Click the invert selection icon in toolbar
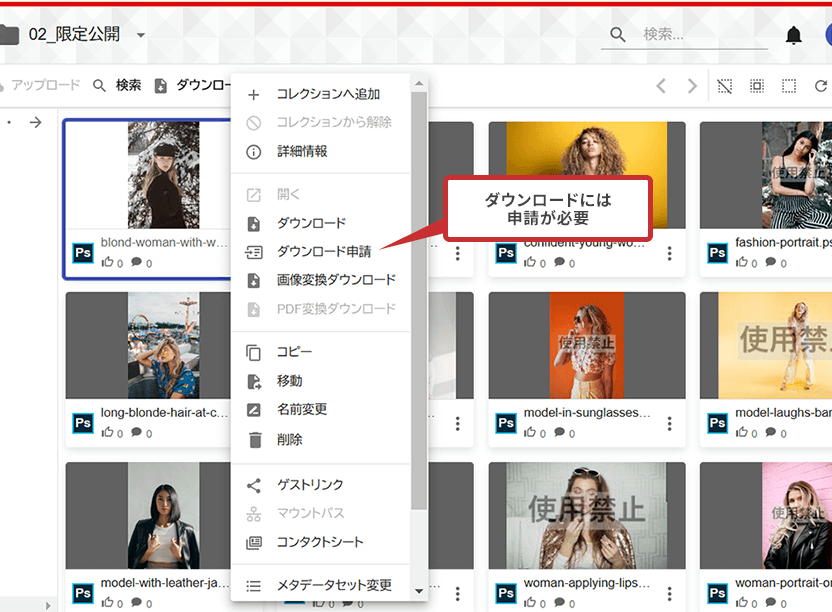Image resolution: width=832 pixels, height=612 pixels. tap(757, 85)
